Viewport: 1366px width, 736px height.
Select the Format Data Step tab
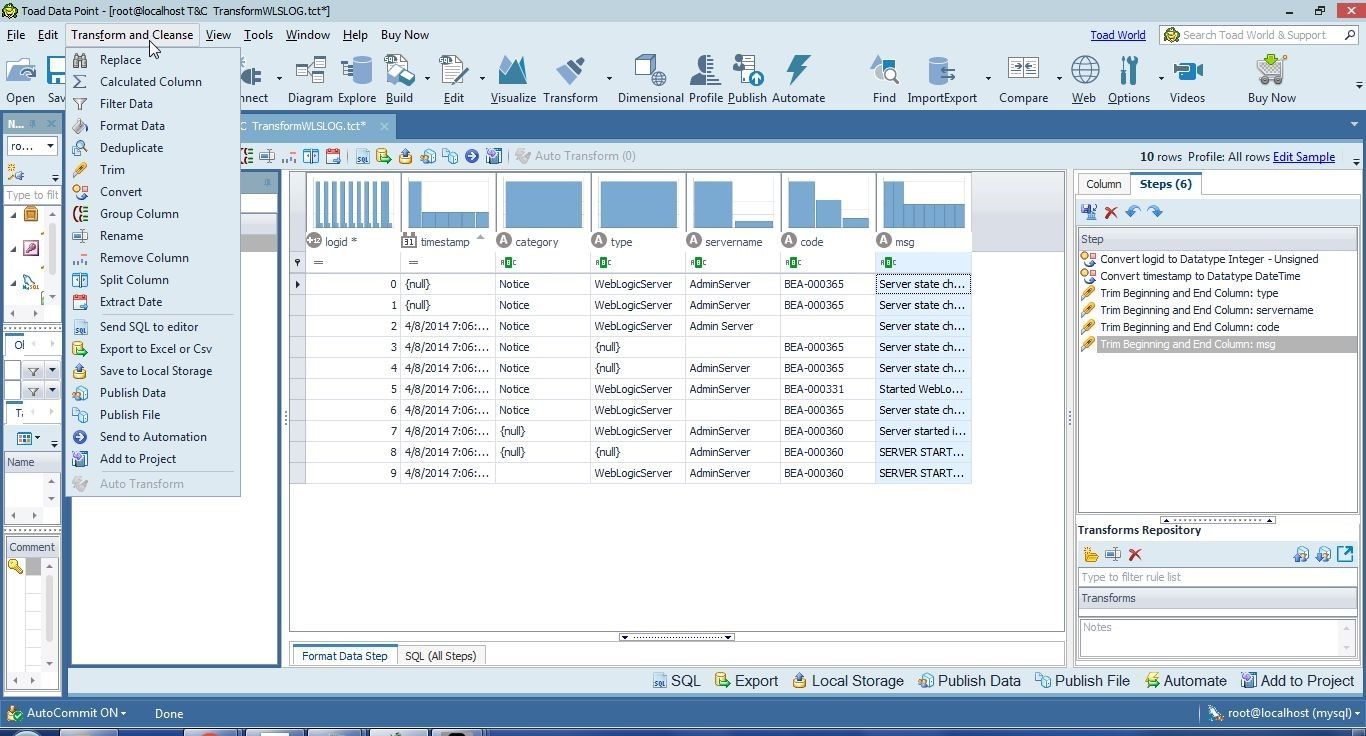(344, 656)
